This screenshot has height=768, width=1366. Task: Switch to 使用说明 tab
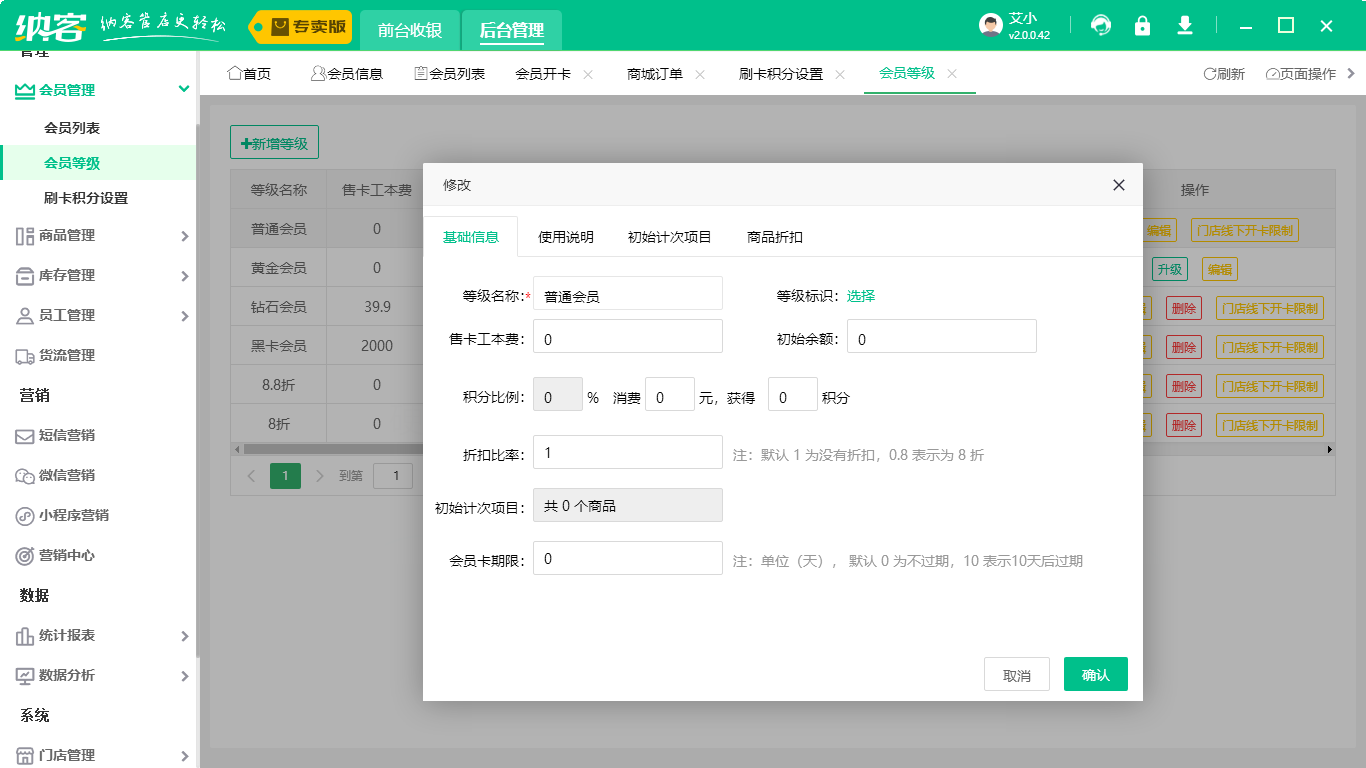point(566,237)
